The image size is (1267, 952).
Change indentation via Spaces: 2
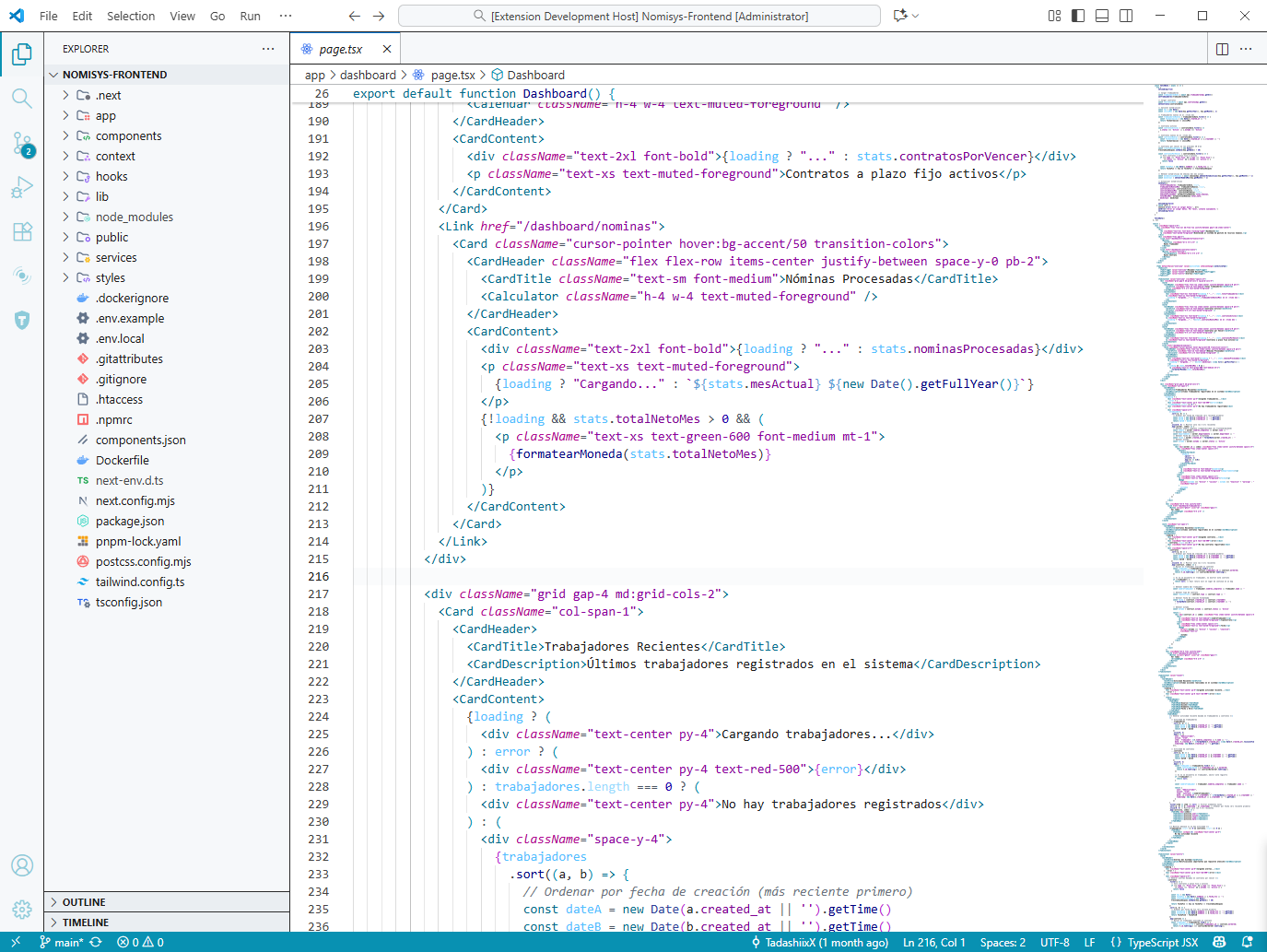pos(1003,942)
